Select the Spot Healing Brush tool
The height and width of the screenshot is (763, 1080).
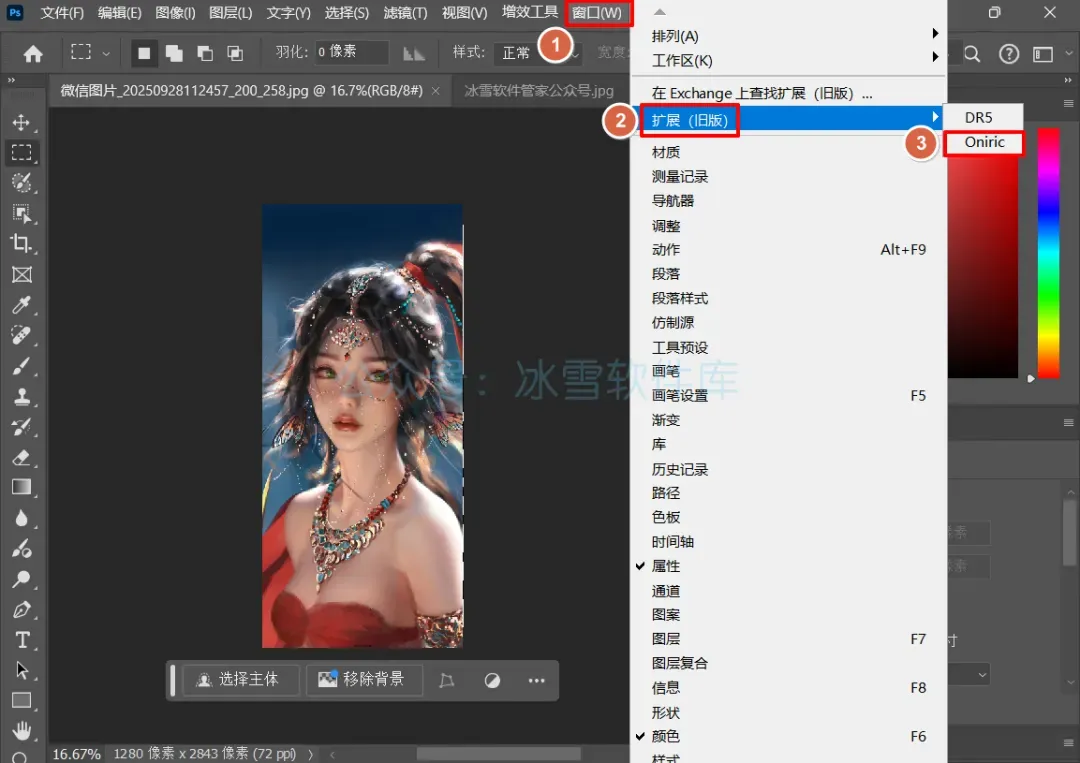point(21,335)
